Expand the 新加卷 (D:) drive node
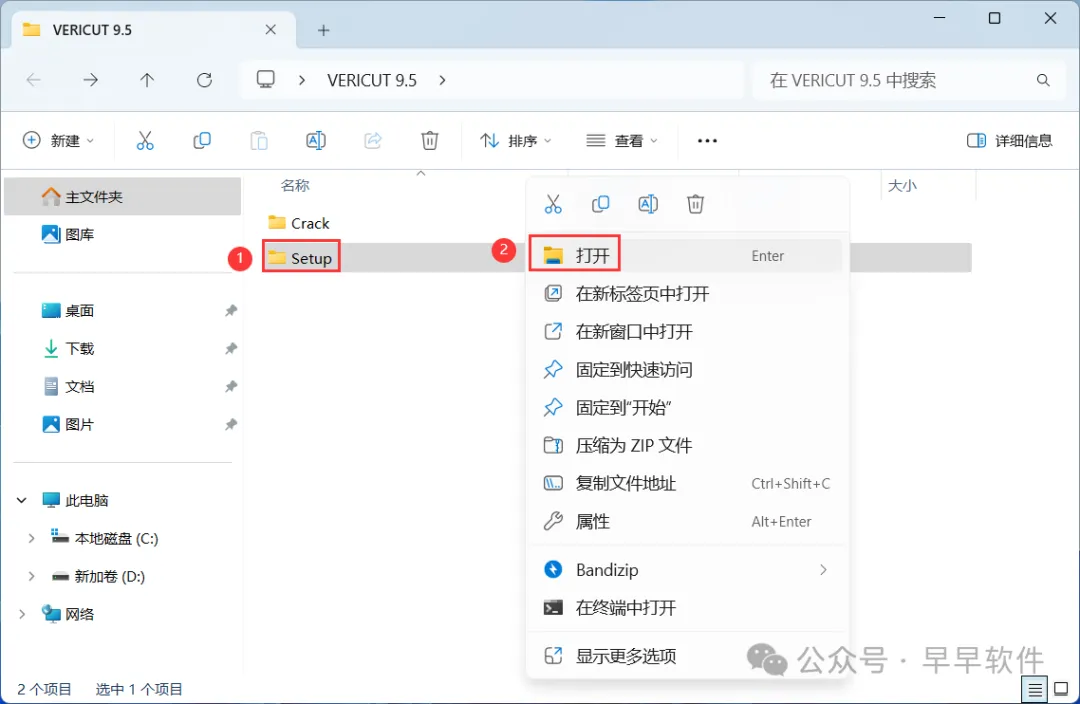The width and height of the screenshot is (1080, 704). point(31,577)
